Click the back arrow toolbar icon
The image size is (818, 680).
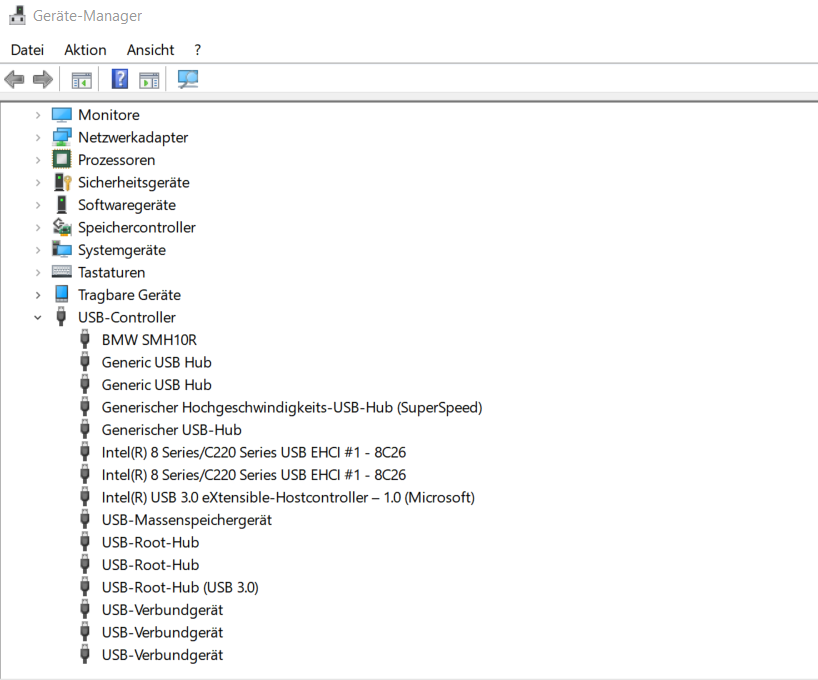click(x=14, y=79)
